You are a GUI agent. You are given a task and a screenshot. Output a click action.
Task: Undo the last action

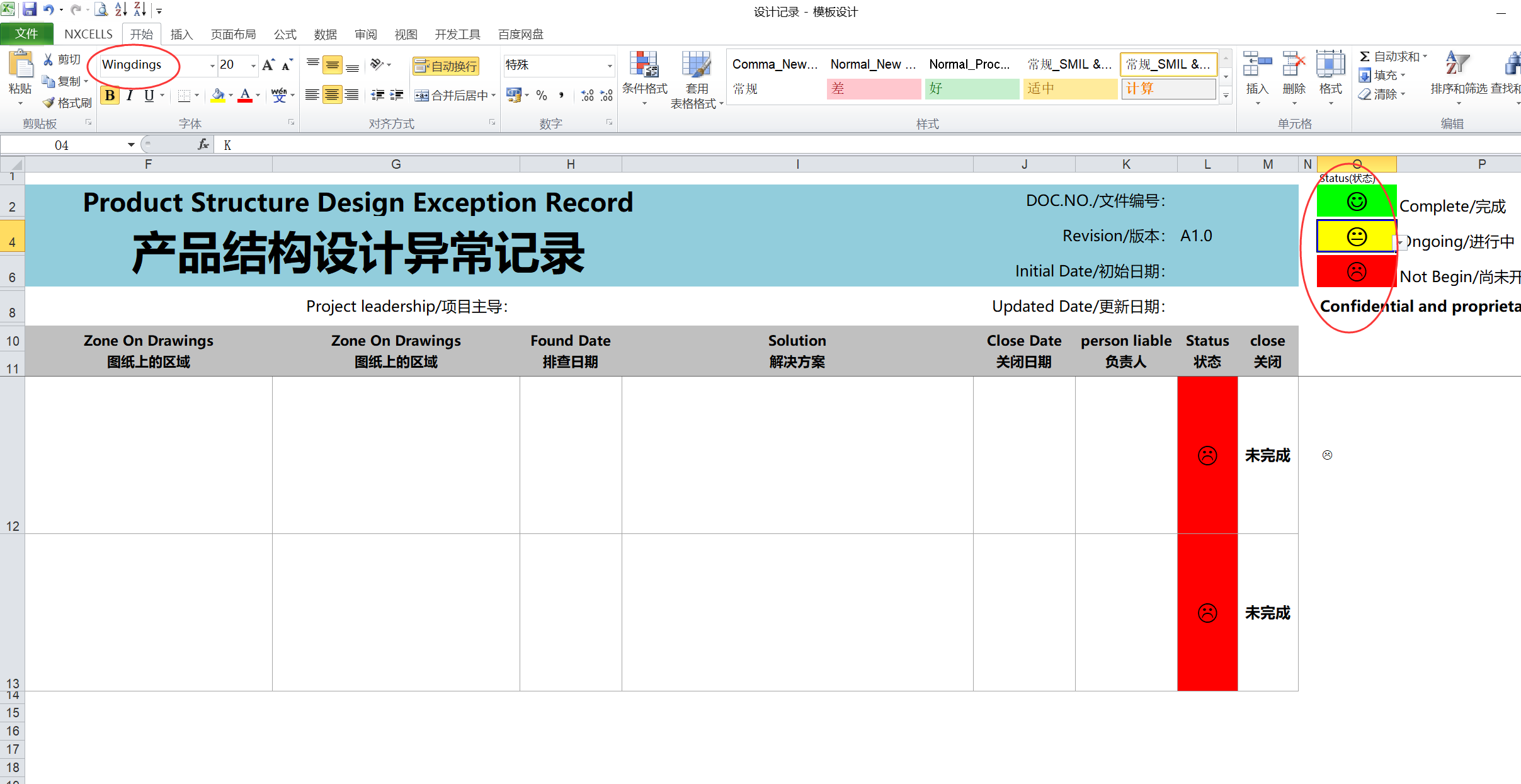pyautogui.click(x=48, y=9)
